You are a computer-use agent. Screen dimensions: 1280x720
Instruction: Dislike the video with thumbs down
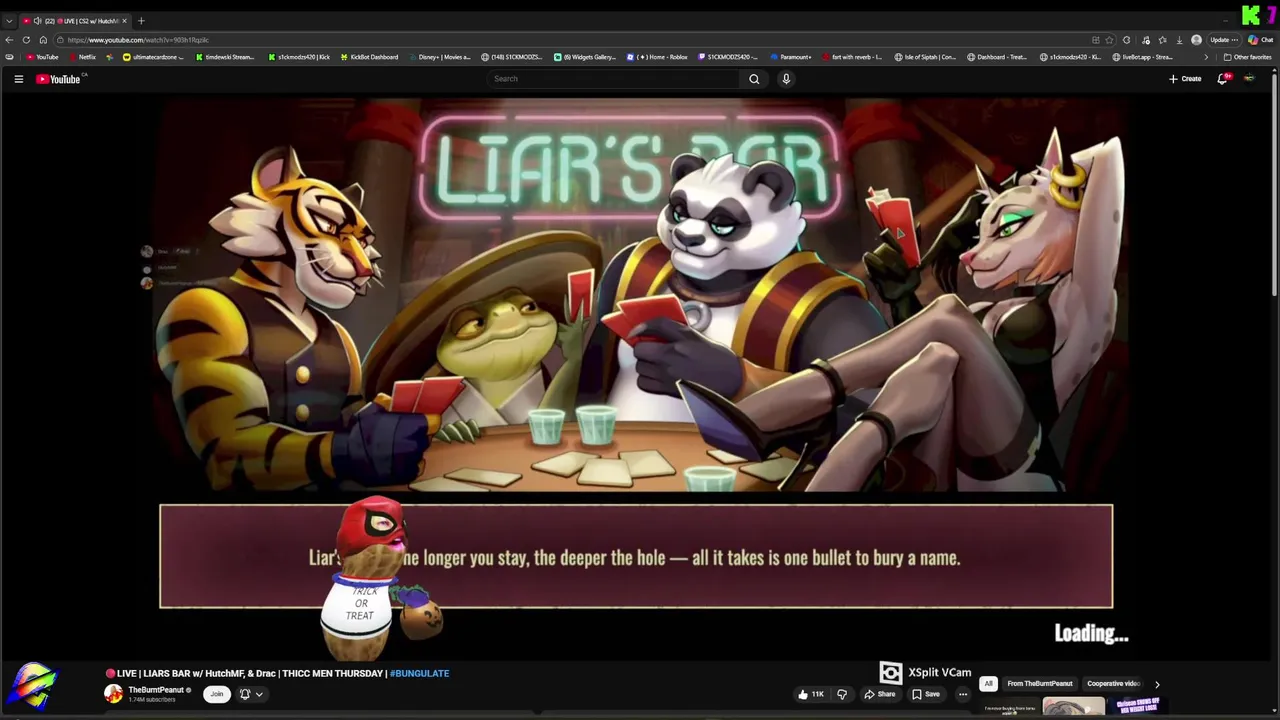(842, 694)
